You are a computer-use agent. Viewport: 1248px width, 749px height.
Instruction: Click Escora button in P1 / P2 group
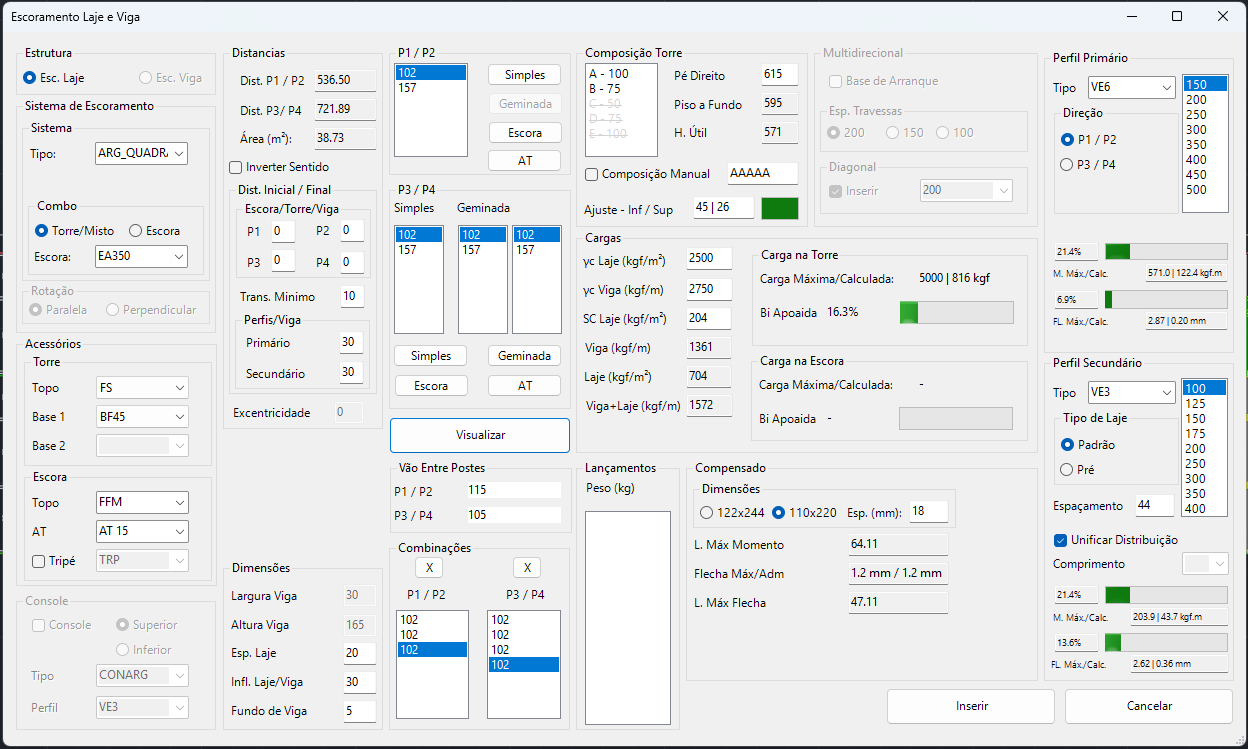525,133
